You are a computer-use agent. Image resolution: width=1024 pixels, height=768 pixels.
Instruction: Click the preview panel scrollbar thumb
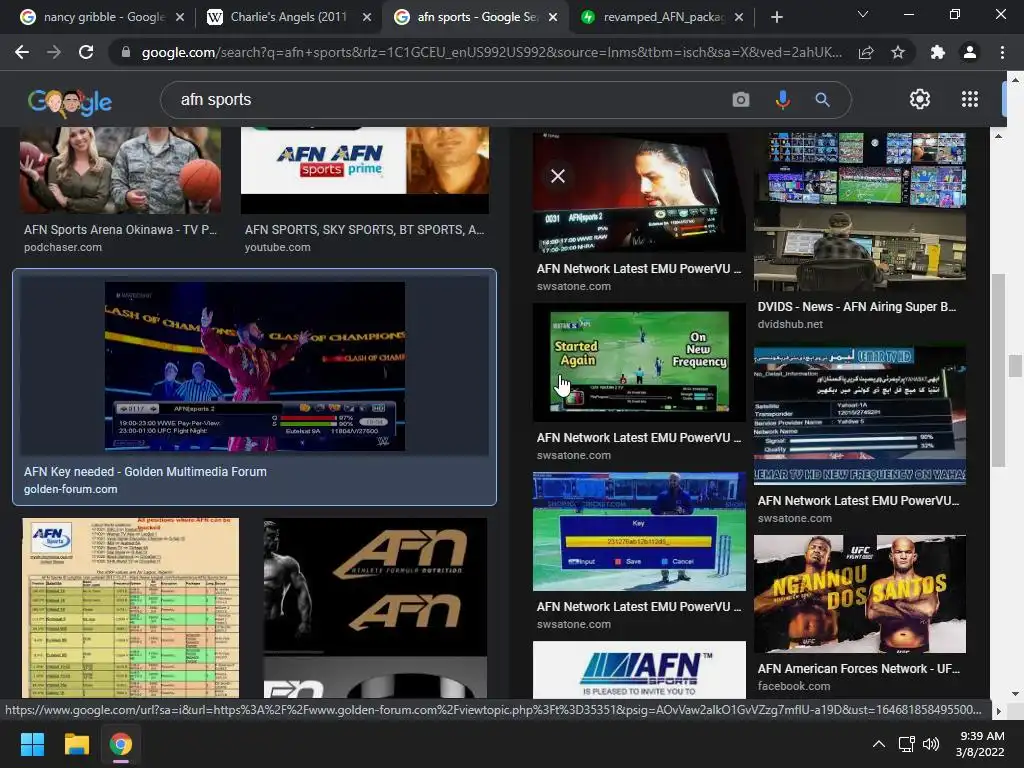[x=998, y=369]
